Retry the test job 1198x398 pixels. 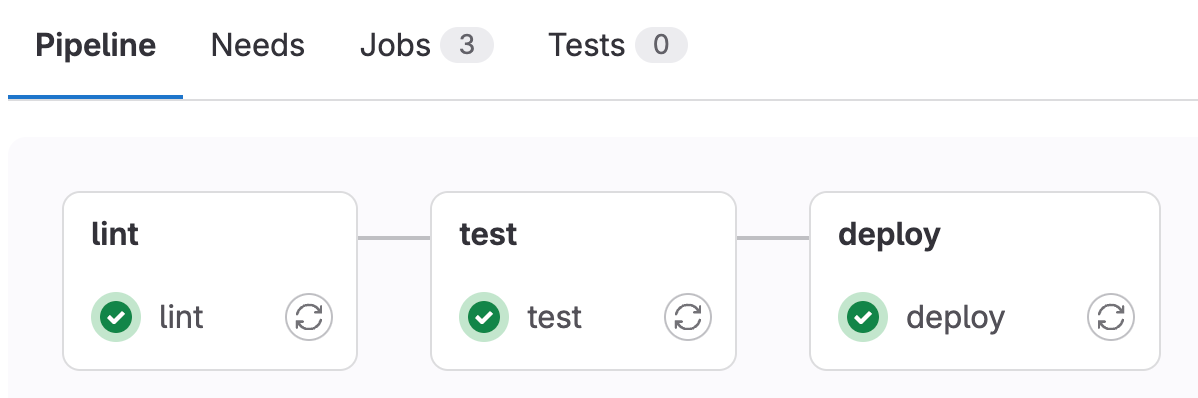click(x=688, y=317)
